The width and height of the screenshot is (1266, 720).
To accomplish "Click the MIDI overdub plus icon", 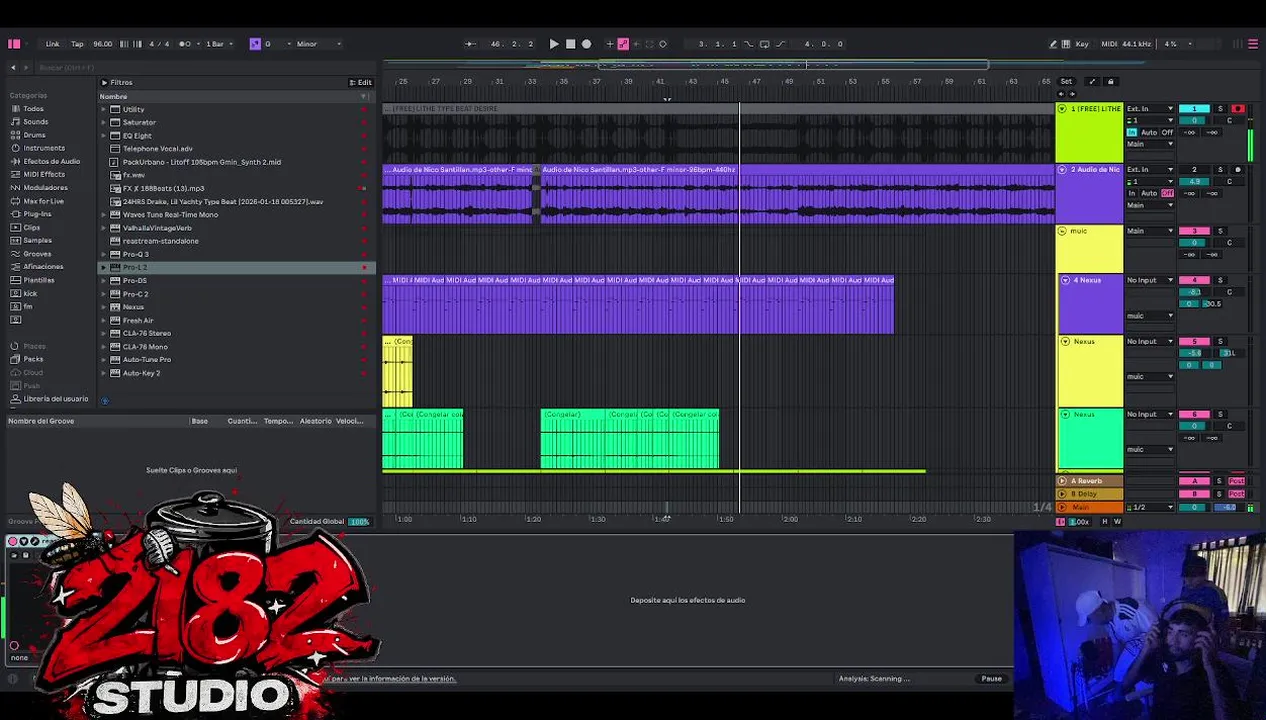I will pyautogui.click(x=609, y=44).
